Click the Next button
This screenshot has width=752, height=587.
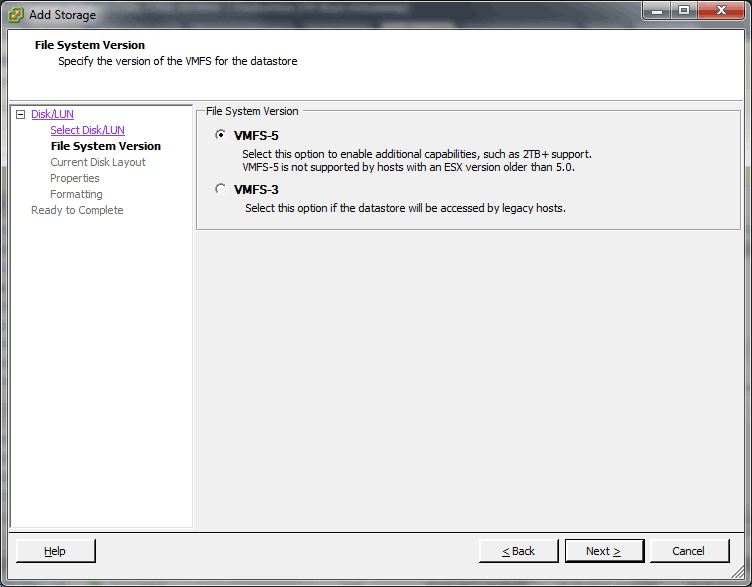(604, 551)
